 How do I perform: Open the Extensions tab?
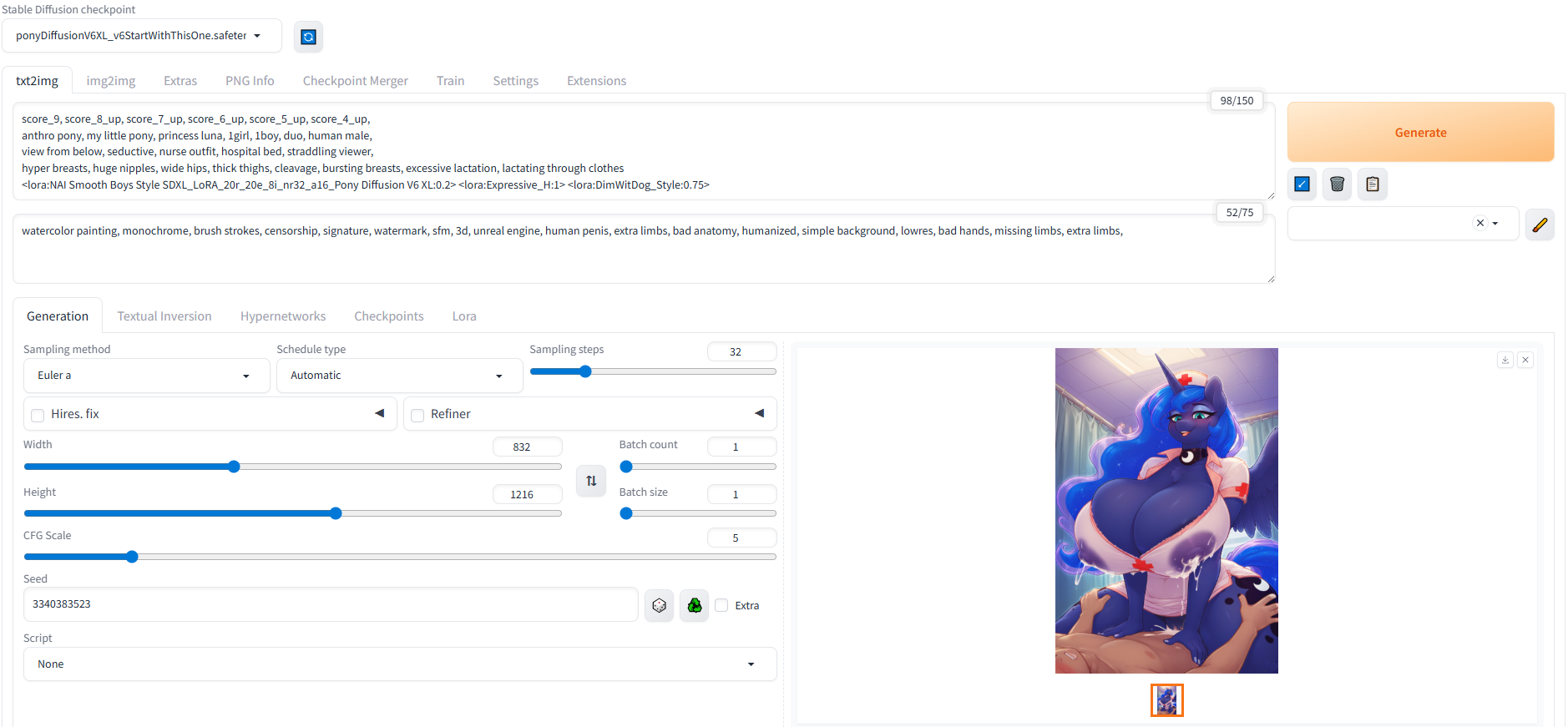596,81
